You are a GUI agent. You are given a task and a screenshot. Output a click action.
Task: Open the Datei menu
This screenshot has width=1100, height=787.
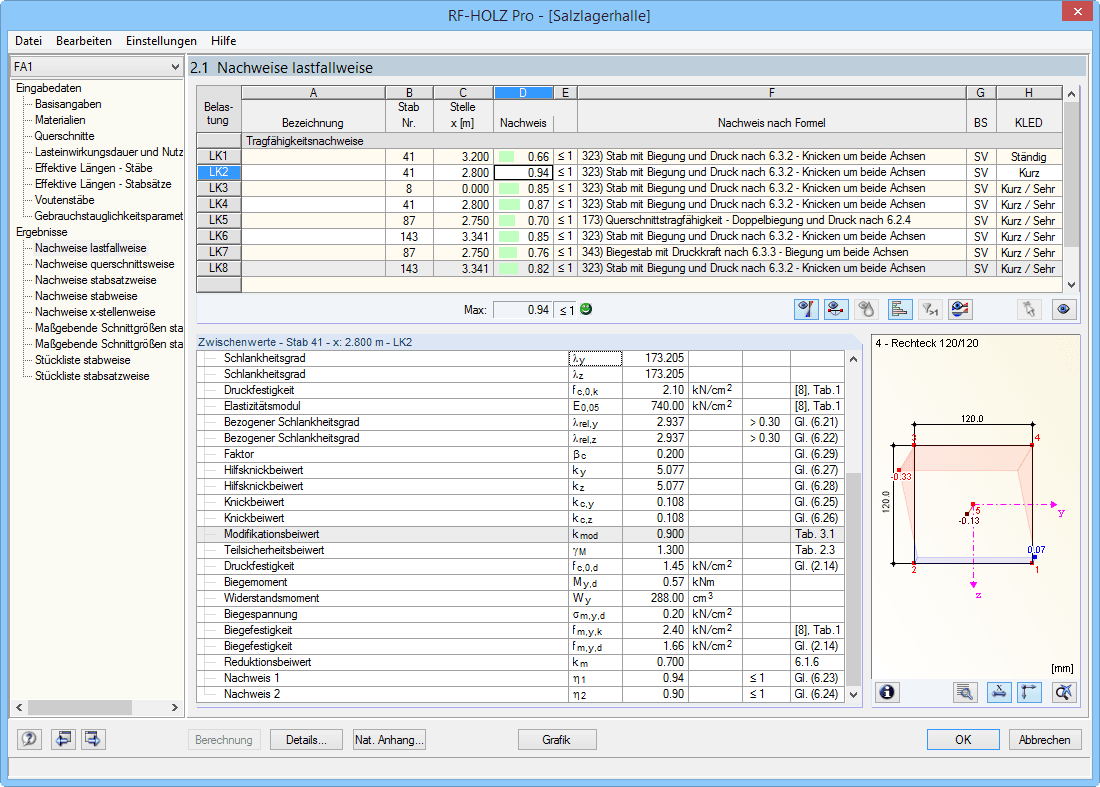(x=28, y=41)
